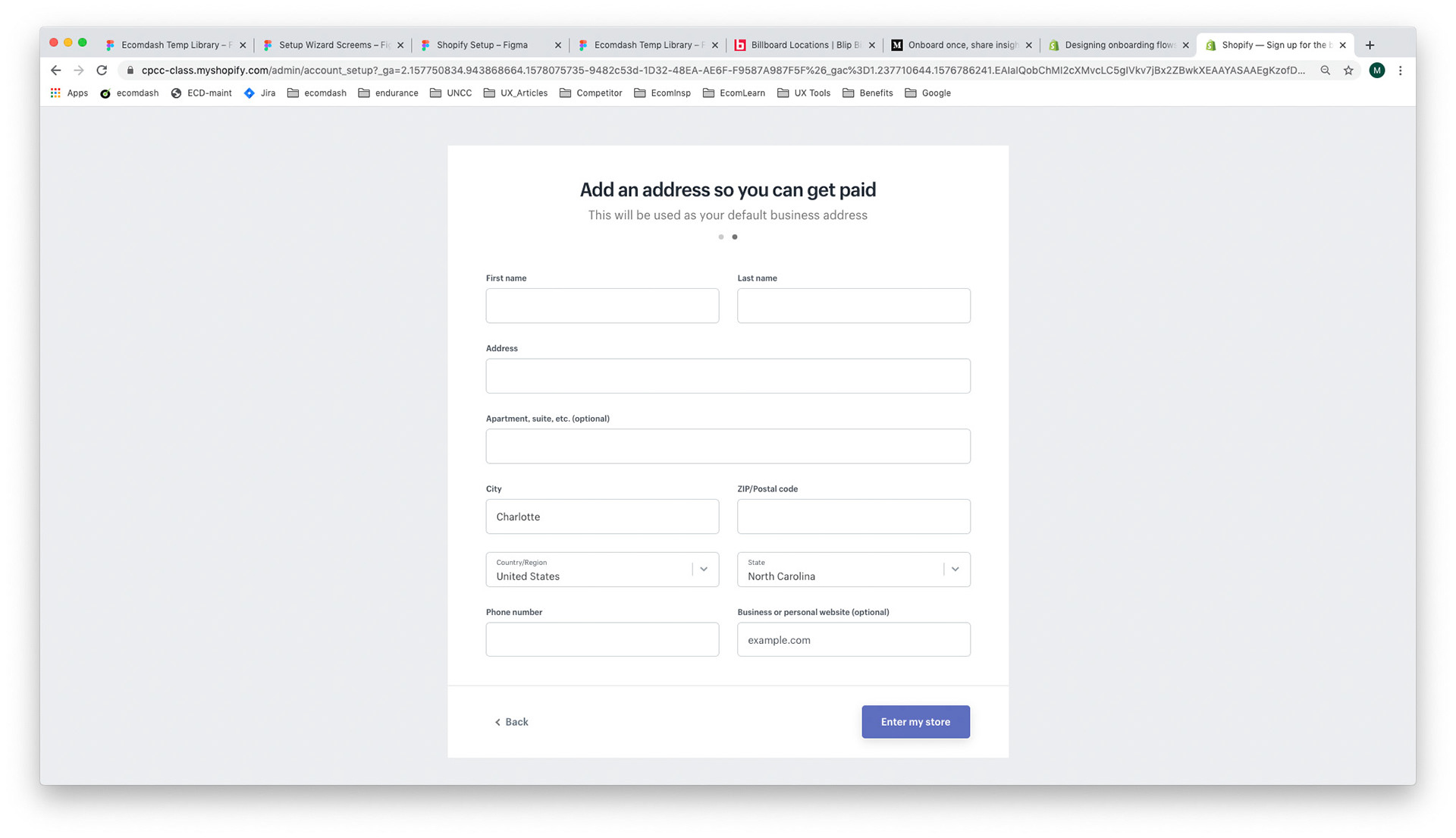Click the browser reload icon
Viewport: 1456px width, 838px height.
[102, 71]
